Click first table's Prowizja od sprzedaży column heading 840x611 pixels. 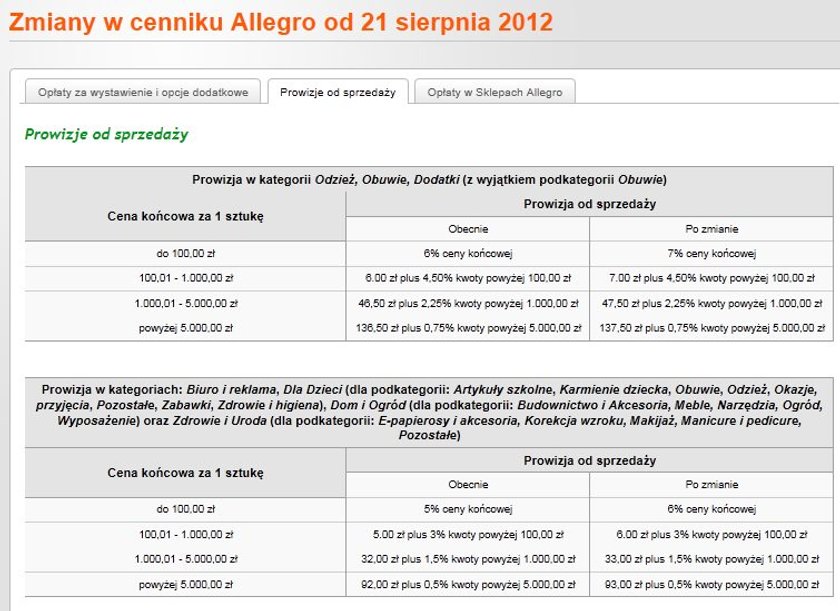[x=590, y=204]
